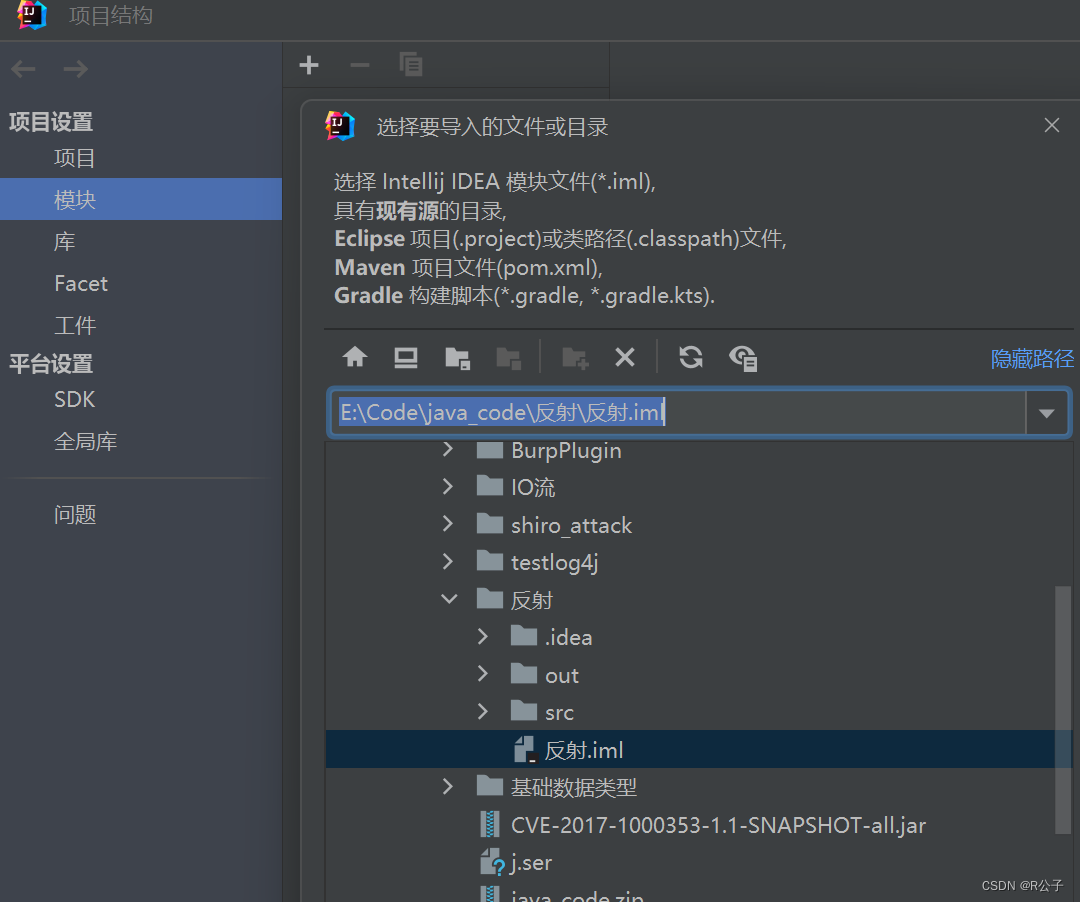This screenshot has height=902, width=1080.
Task: Expand the .idea folder chevron
Action: 483,636
